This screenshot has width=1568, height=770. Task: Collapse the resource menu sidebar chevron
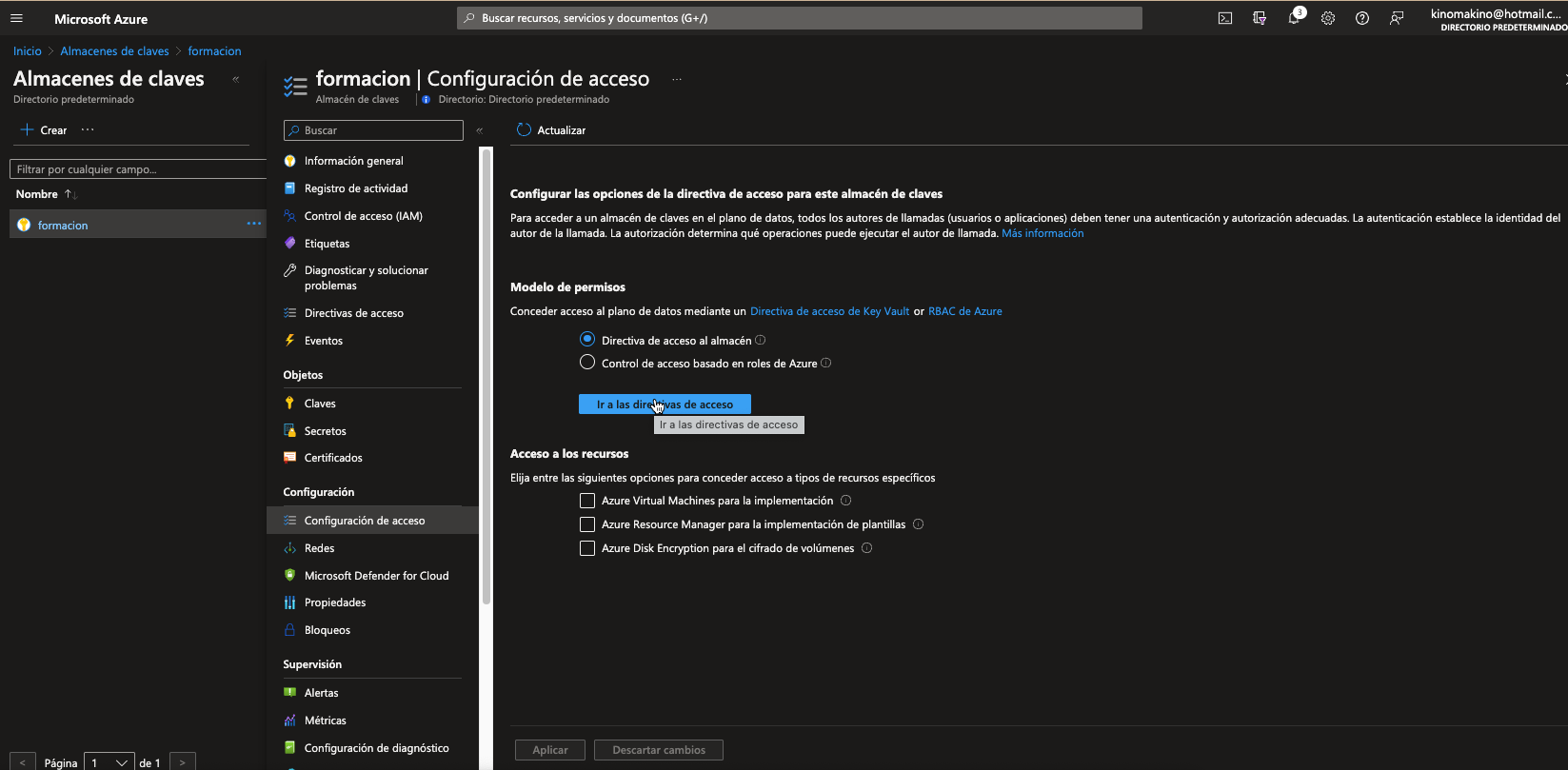click(x=480, y=130)
